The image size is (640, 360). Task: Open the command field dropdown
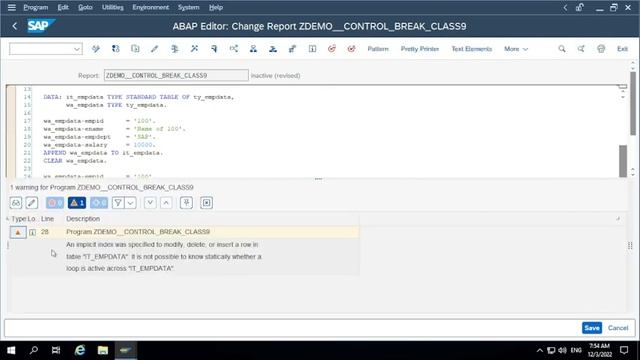point(77,49)
